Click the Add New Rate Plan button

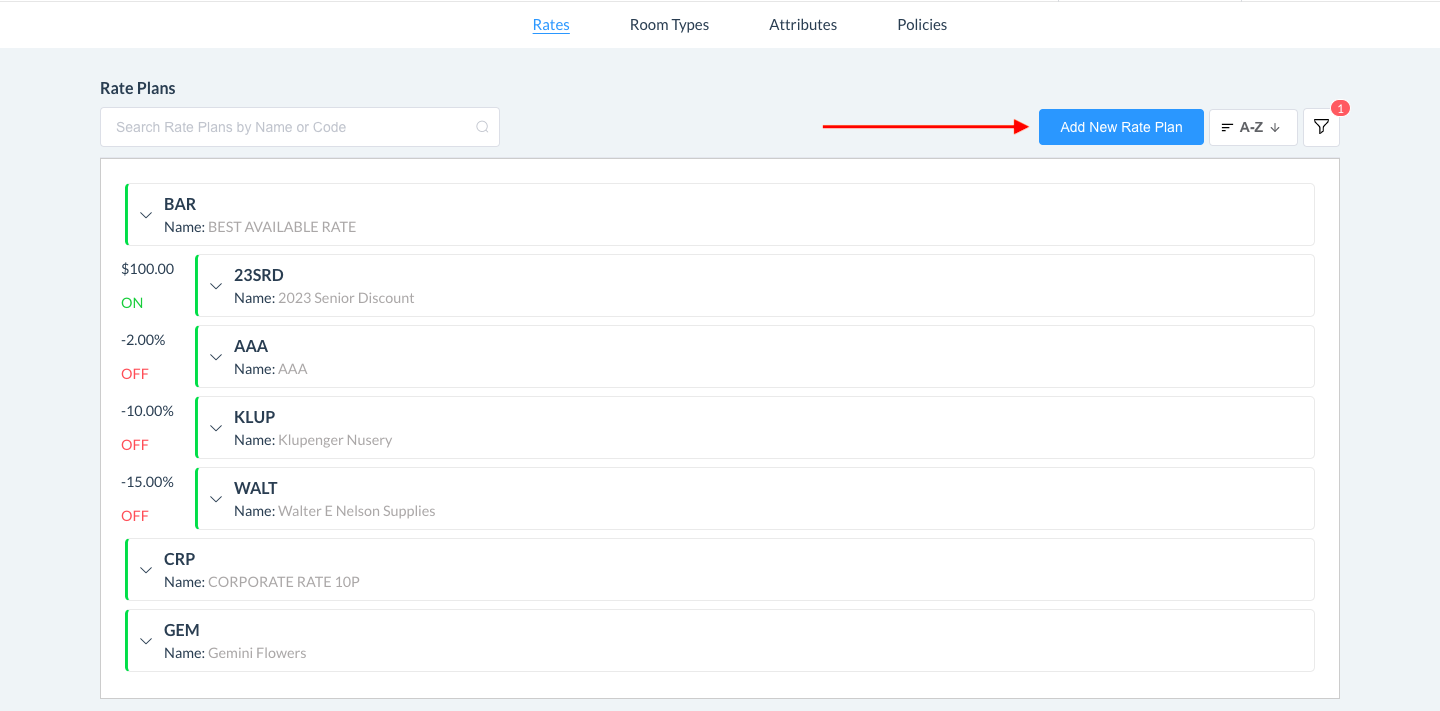[x=1120, y=127]
